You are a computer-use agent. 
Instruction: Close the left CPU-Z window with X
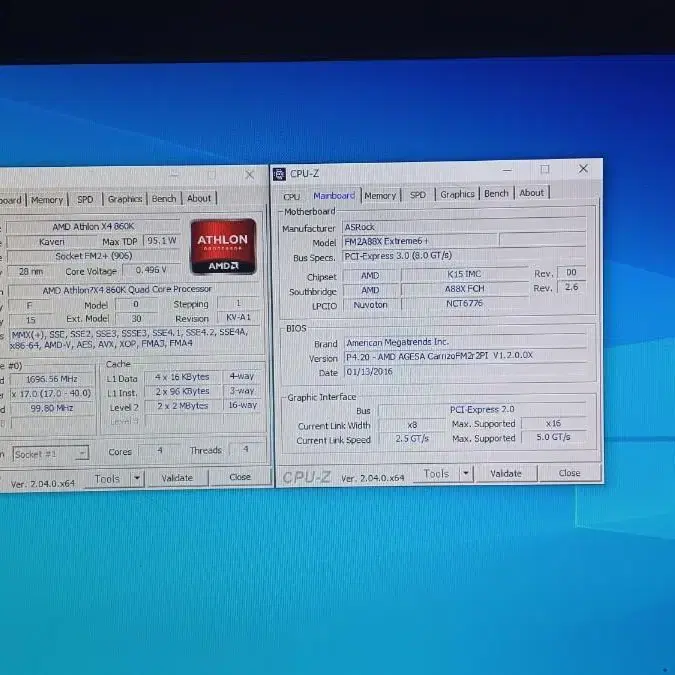point(250,174)
